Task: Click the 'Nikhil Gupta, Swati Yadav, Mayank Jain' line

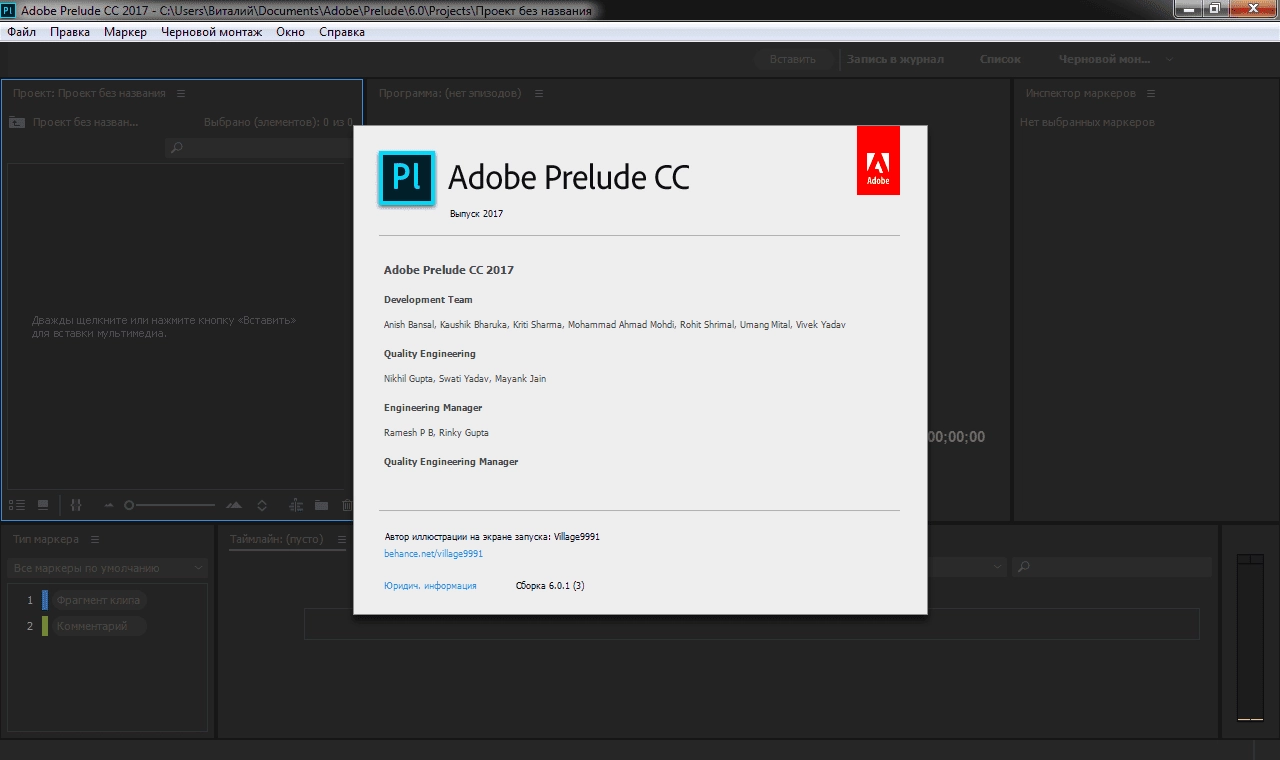Action: pos(465,379)
